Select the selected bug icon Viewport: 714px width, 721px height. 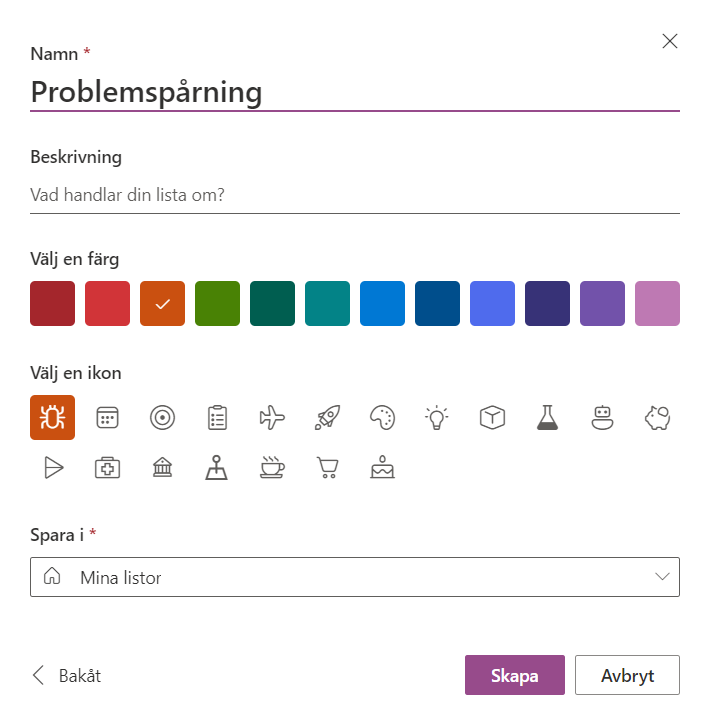[x=52, y=418]
